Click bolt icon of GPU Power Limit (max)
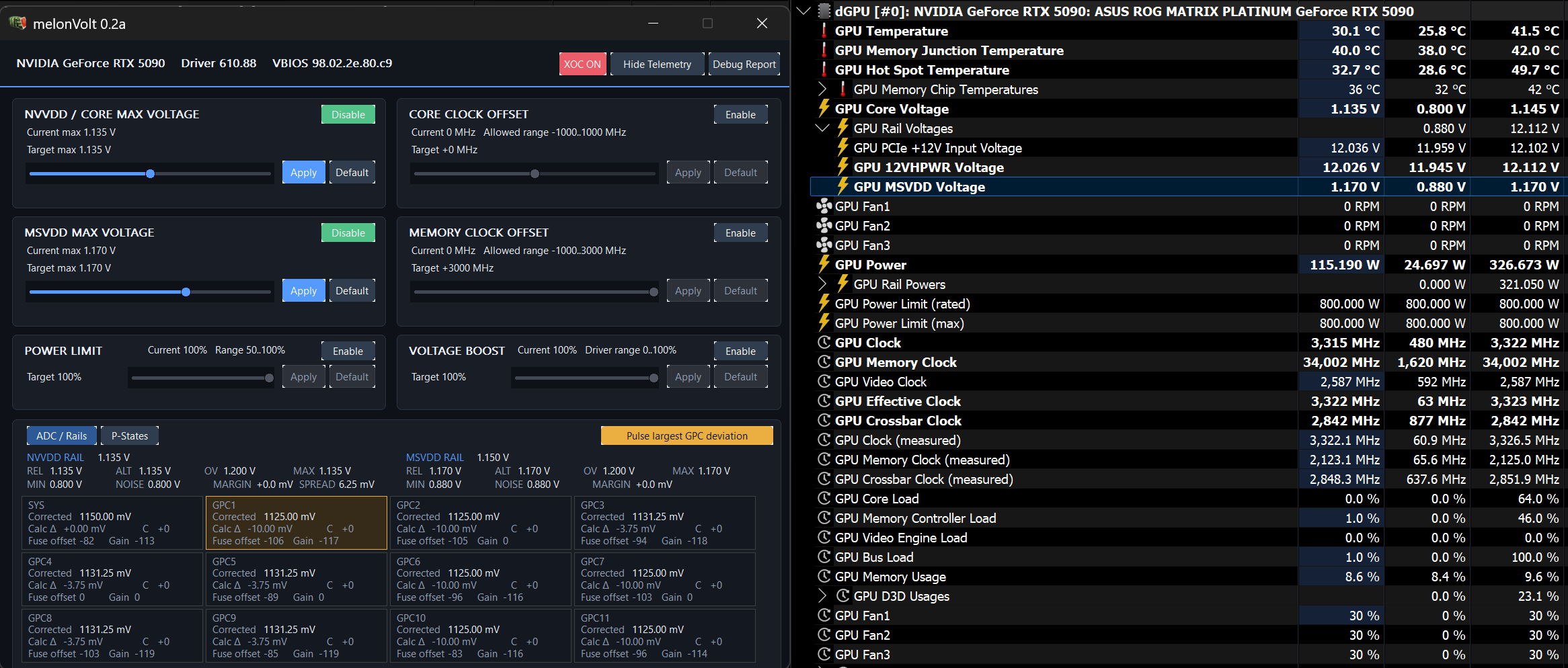The image size is (1568, 668). [824, 323]
